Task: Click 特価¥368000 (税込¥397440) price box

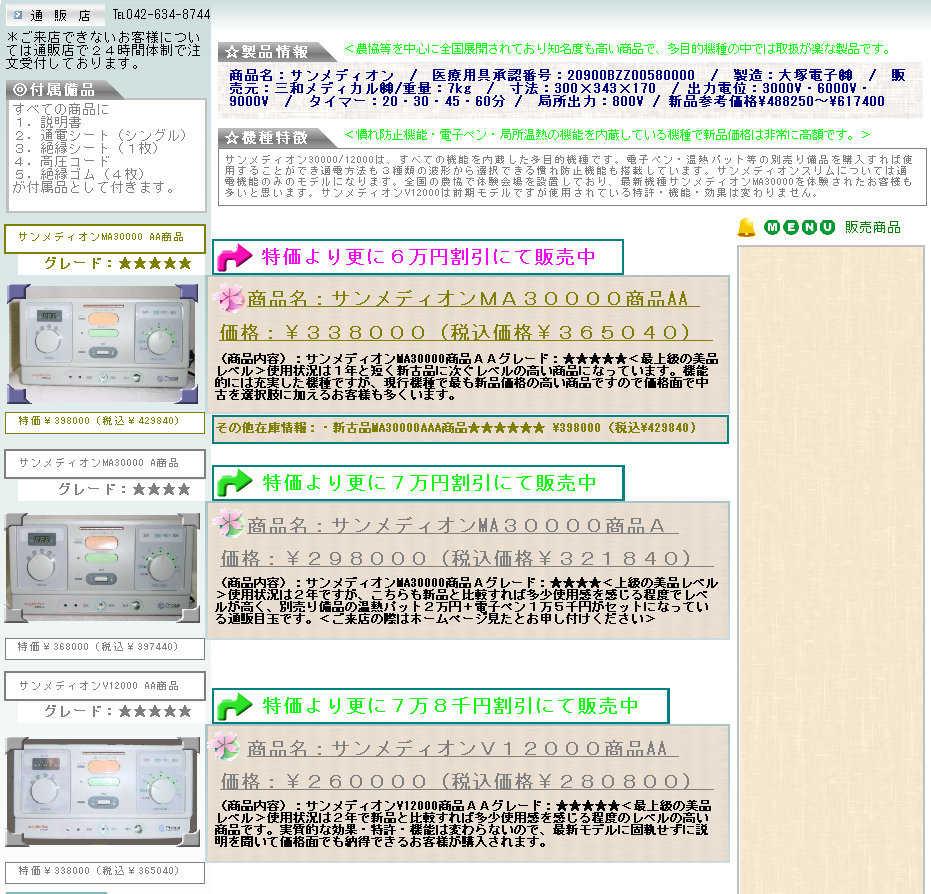Action: tap(104, 648)
